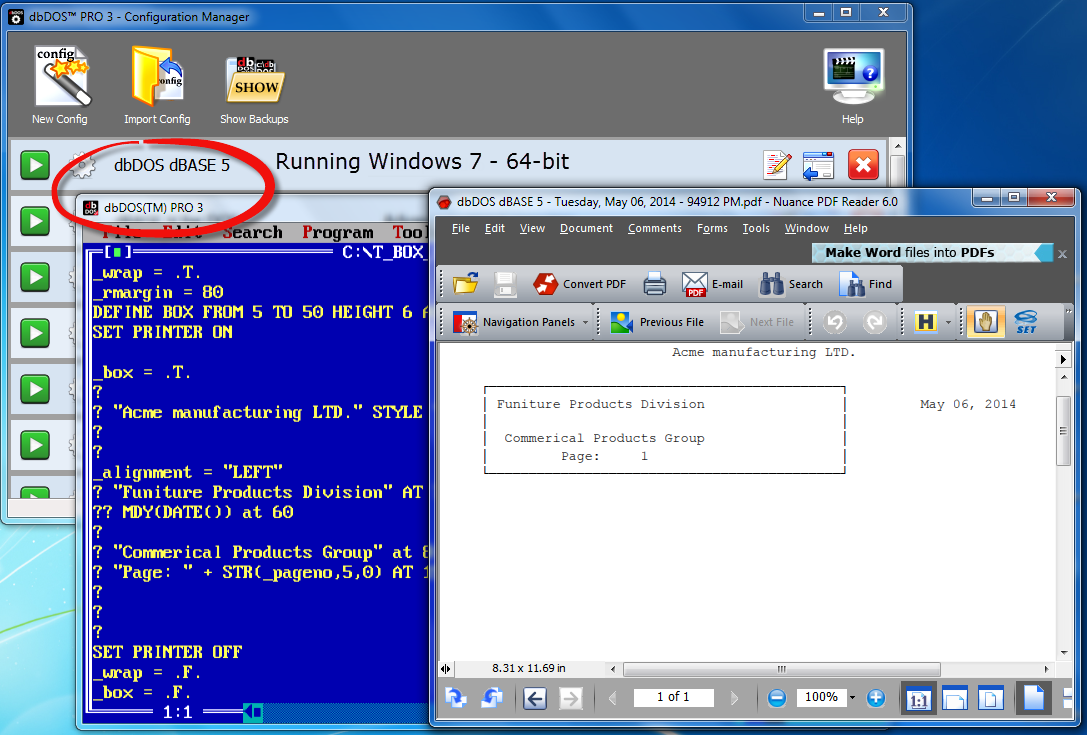1087x735 pixels.
Task: Open settings gear for dbDOS dBASE 5
Action: [82, 166]
